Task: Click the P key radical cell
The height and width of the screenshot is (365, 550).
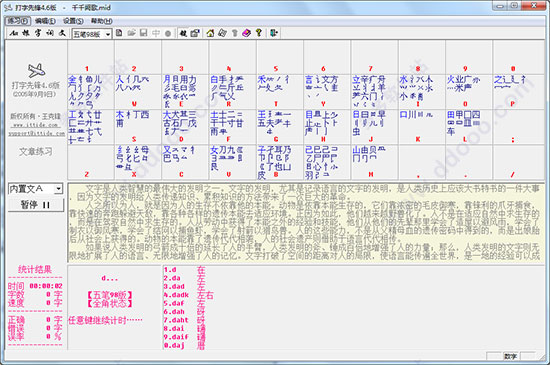Action: point(518,92)
